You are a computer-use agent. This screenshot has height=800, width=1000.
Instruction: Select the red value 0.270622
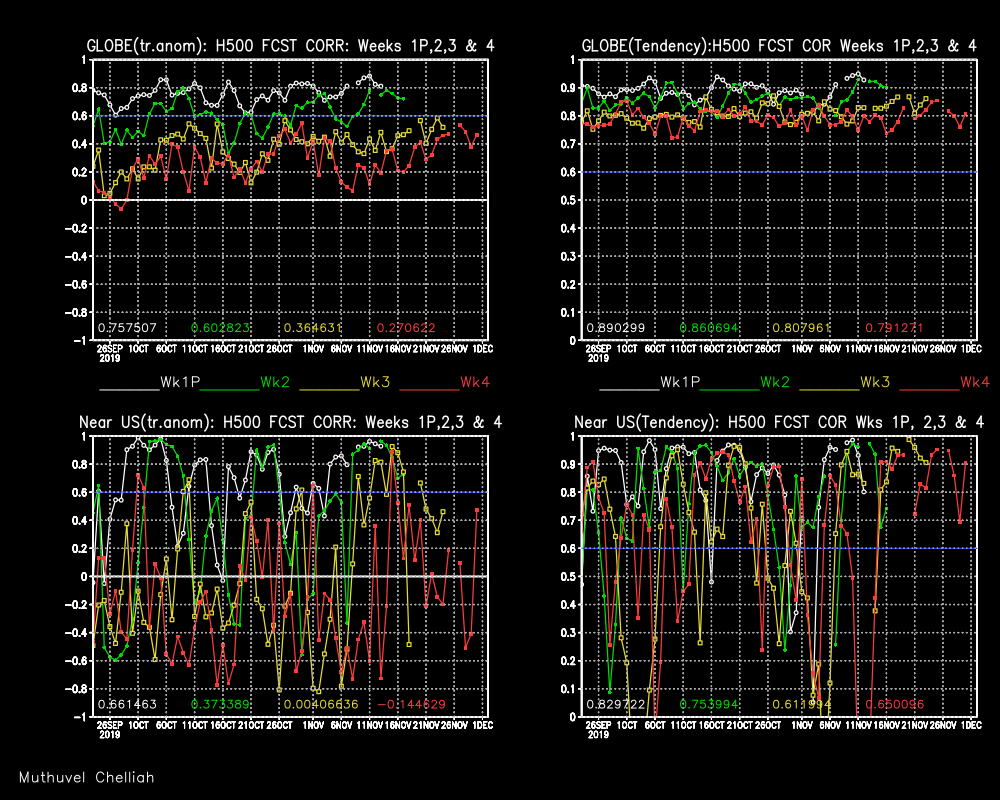pyautogui.click(x=406, y=328)
